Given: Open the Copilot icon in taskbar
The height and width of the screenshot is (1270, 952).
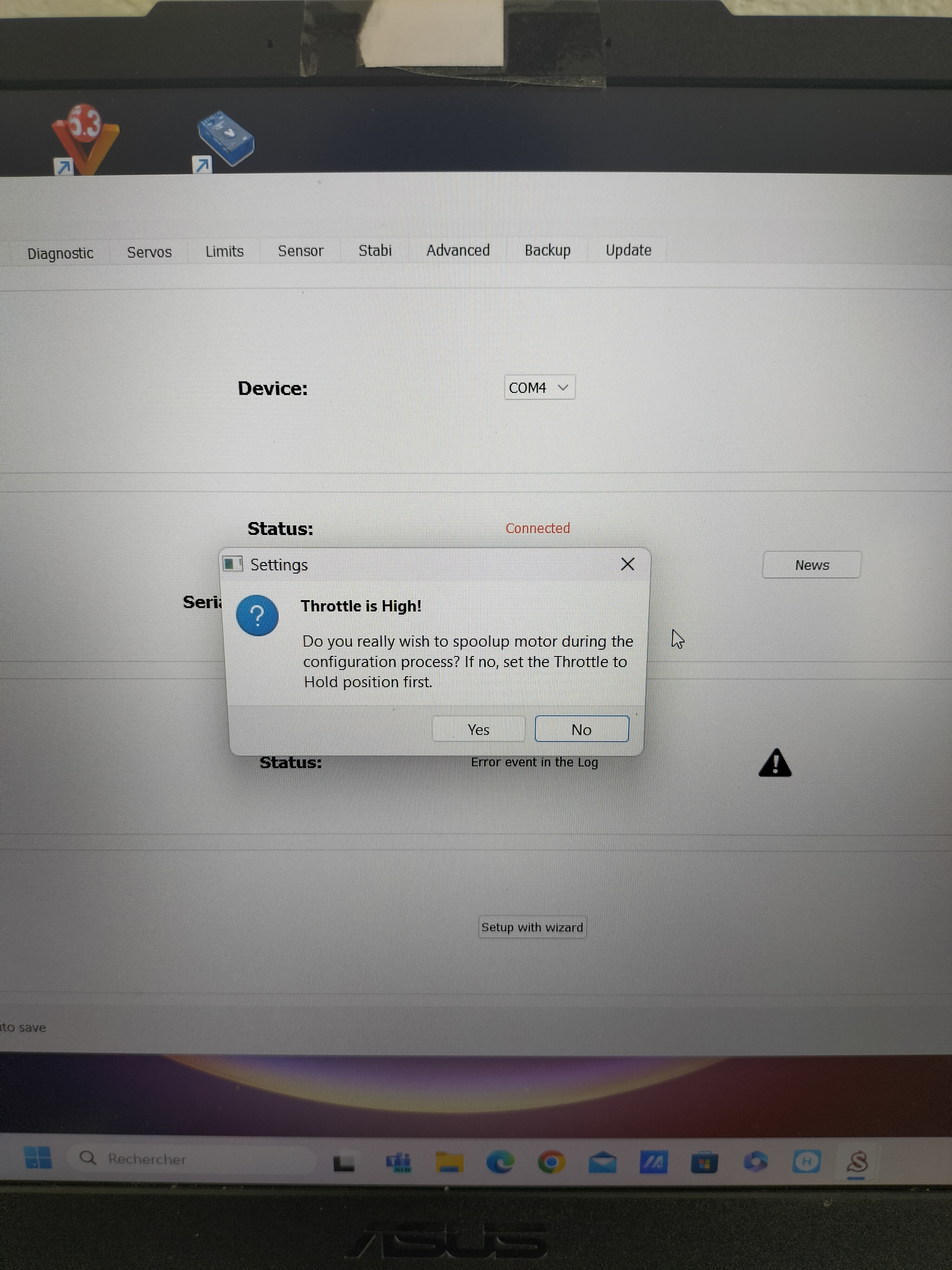Looking at the screenshot, I should 755,1161.
